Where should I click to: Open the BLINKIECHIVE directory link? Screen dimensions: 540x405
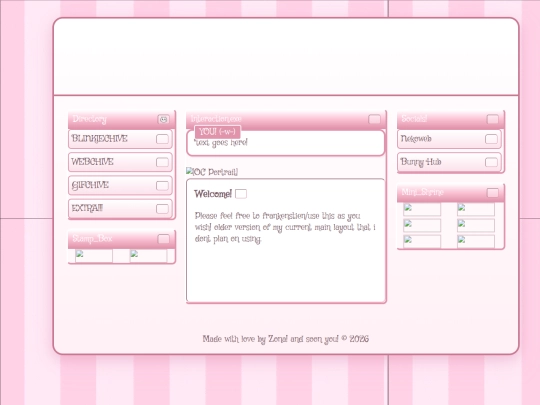pos(120,139)
